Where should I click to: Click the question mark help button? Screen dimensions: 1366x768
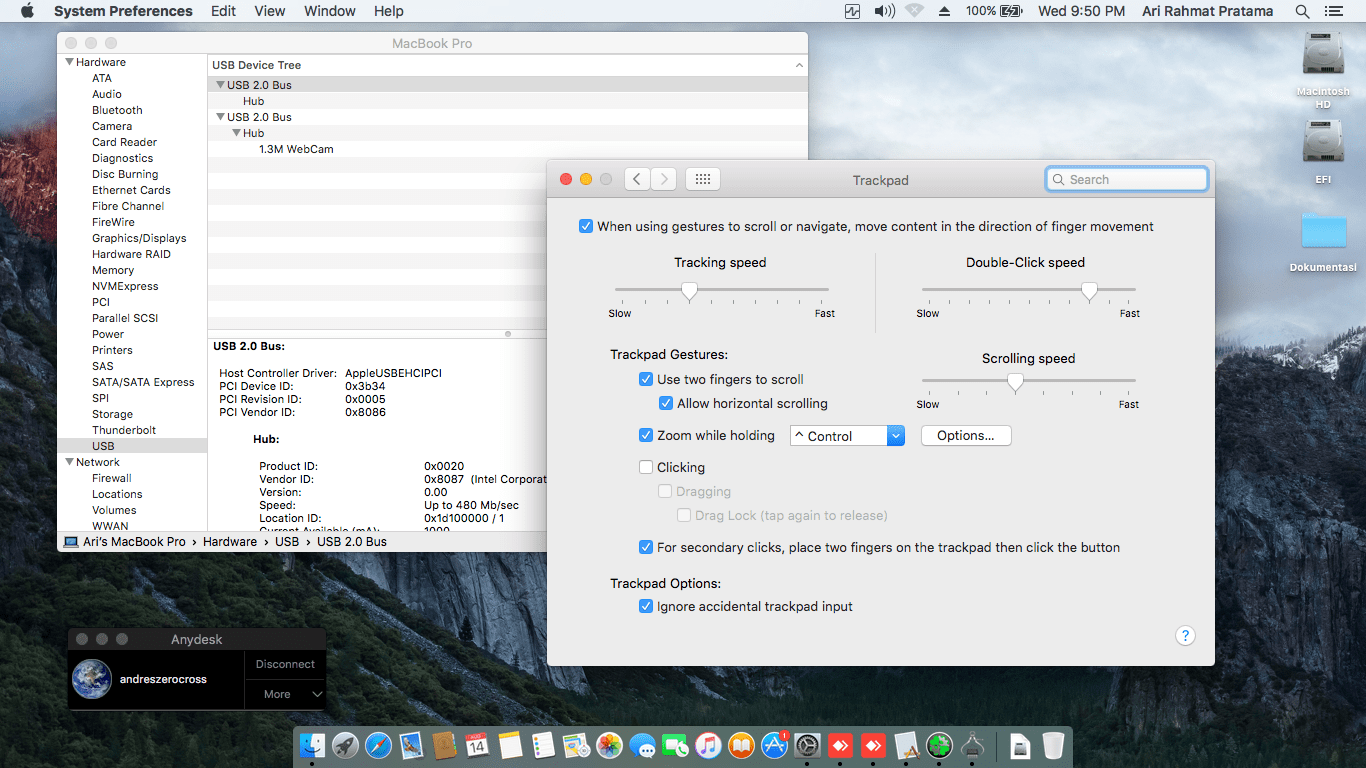click(1185, 636)
